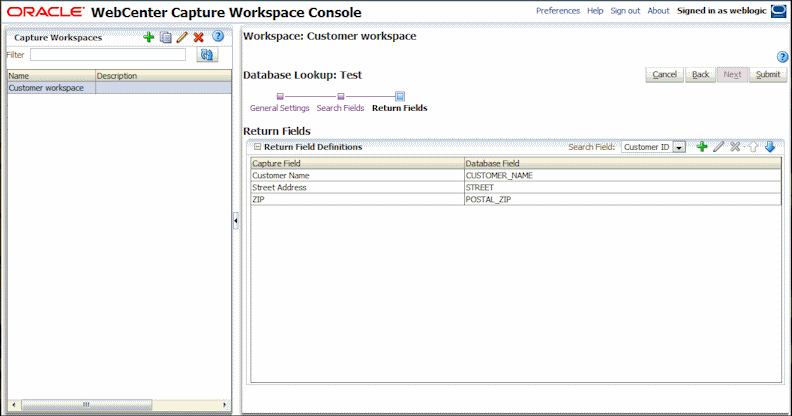
Task: Collapse the Return Field Definitions section
Action: pyautogui.click(x=258, y=147)
